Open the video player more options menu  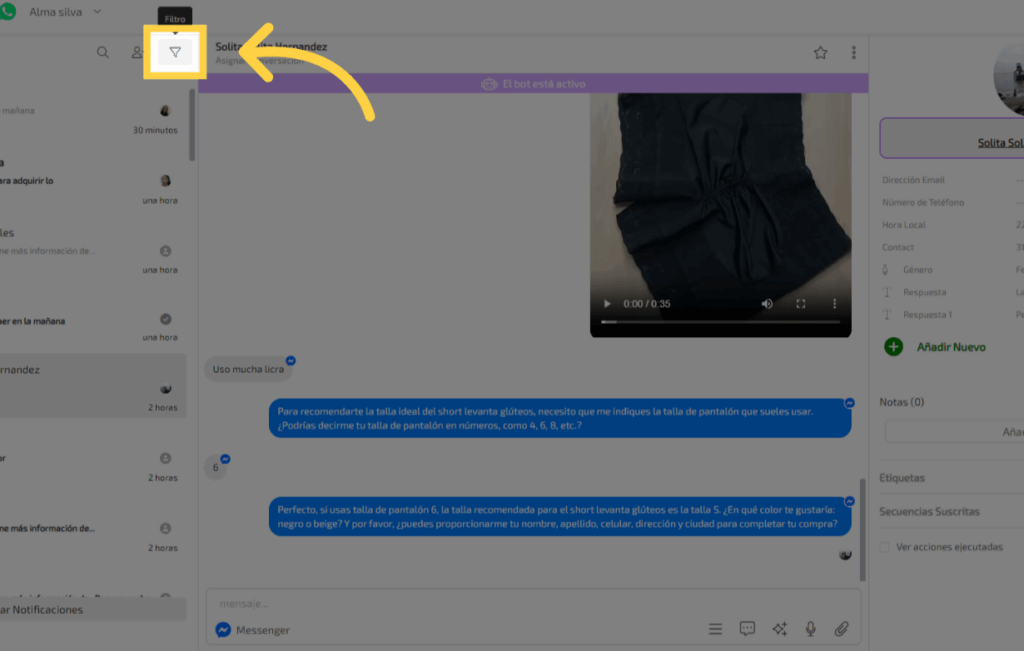(834, 303)
